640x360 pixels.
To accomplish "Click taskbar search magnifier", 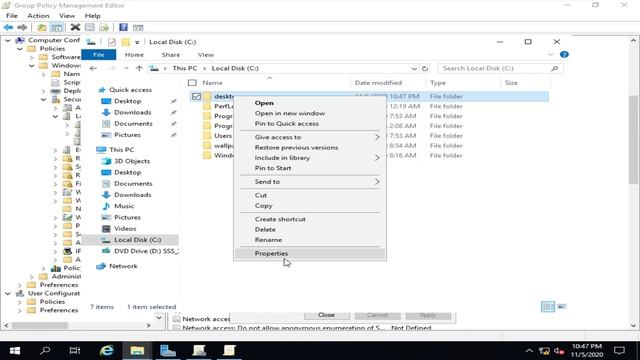I will tap(45, 351).
